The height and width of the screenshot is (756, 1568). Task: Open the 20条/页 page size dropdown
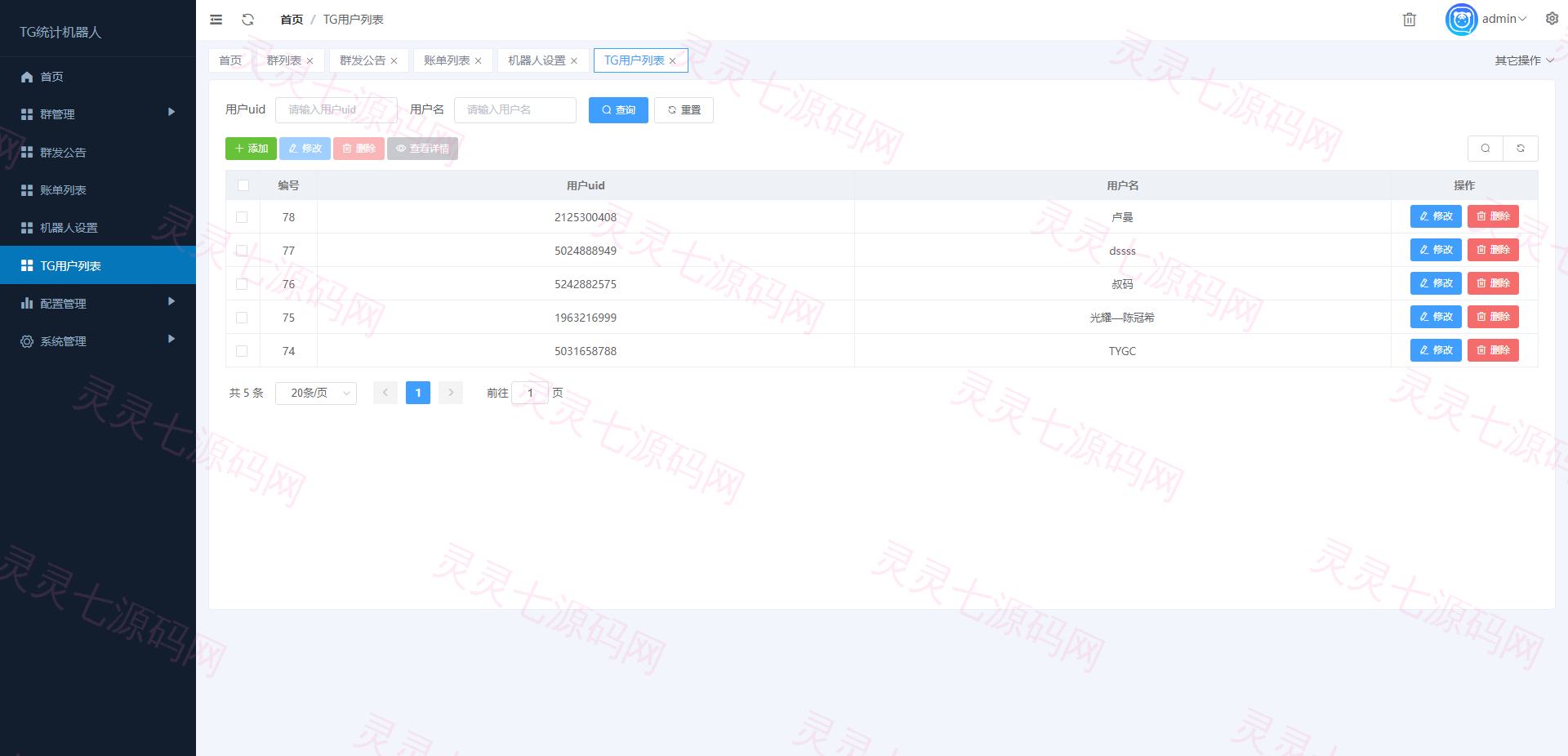tap(316, 393)
